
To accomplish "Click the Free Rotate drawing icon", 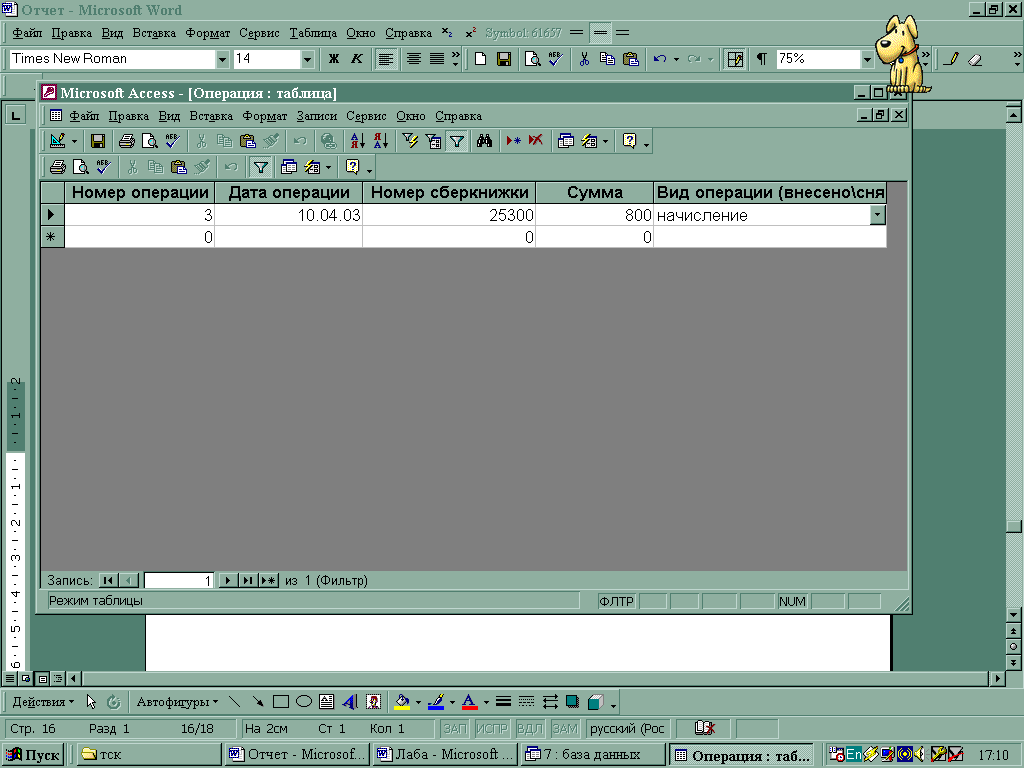I will [114, 702].
